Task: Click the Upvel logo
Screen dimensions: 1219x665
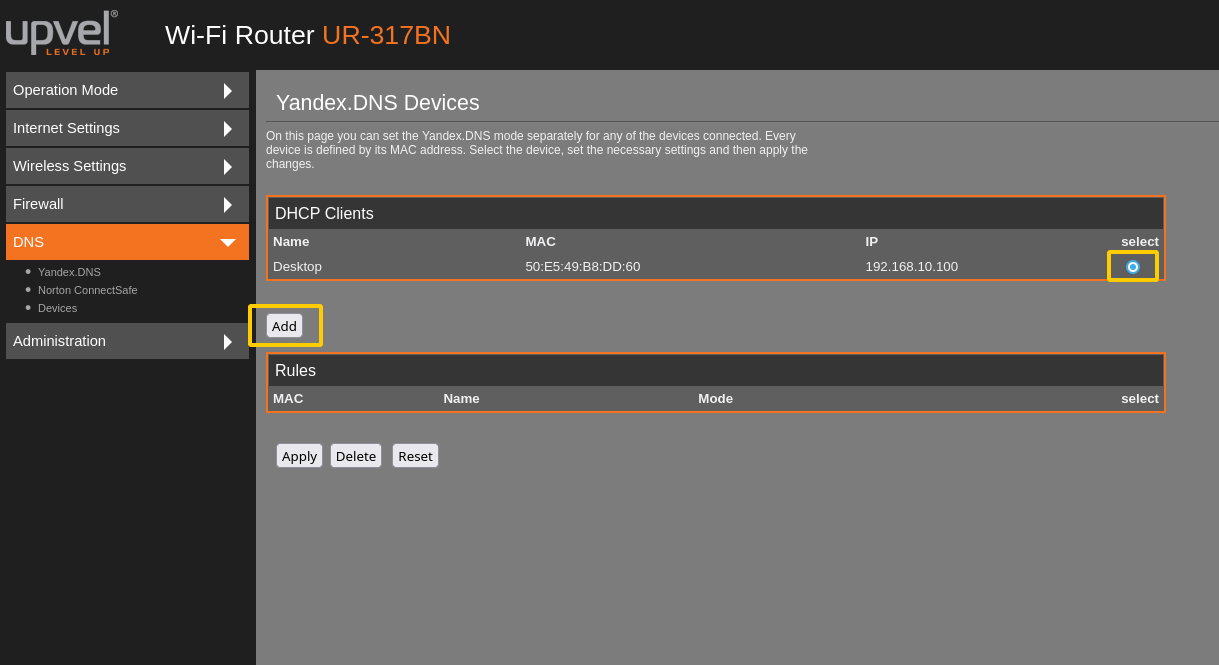Action: [x=60, y=32]
